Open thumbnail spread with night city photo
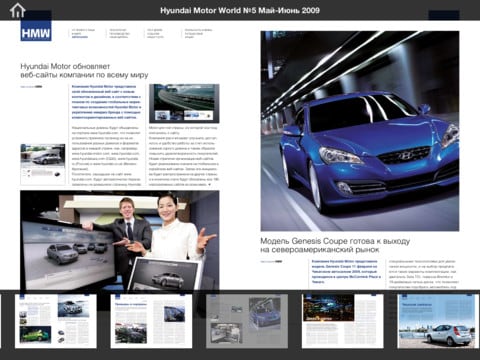 [x=343, y=321]
